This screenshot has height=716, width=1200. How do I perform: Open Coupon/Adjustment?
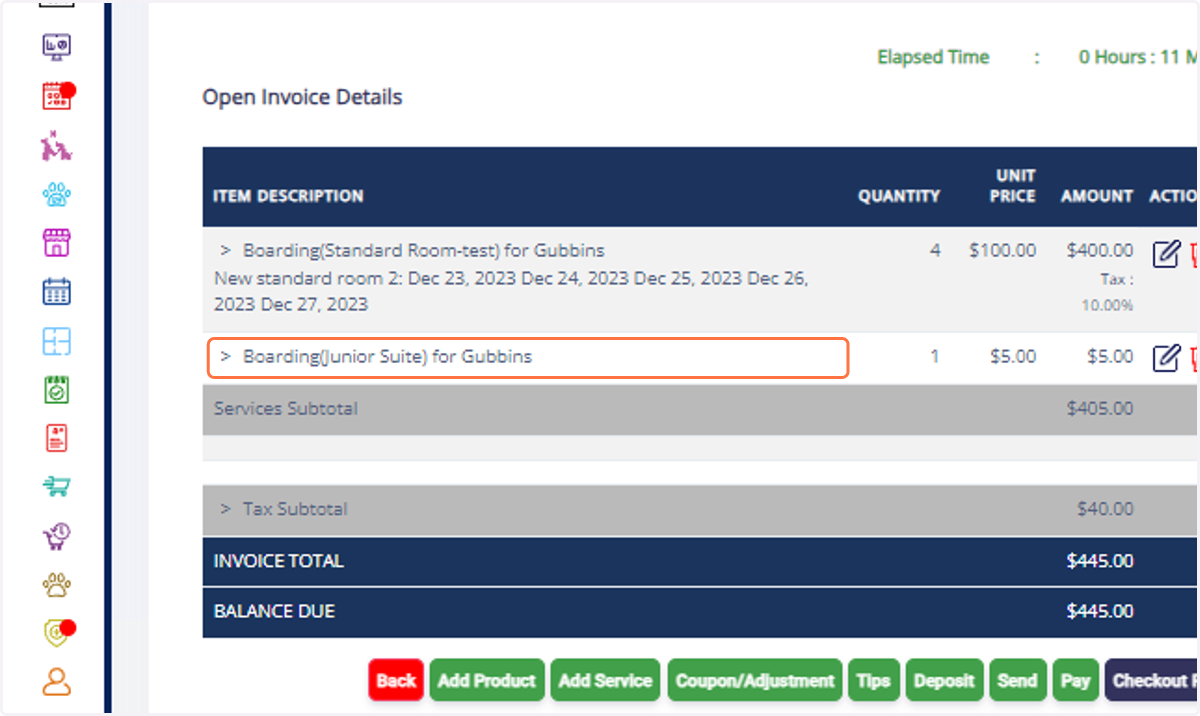[x=755, y=680]
